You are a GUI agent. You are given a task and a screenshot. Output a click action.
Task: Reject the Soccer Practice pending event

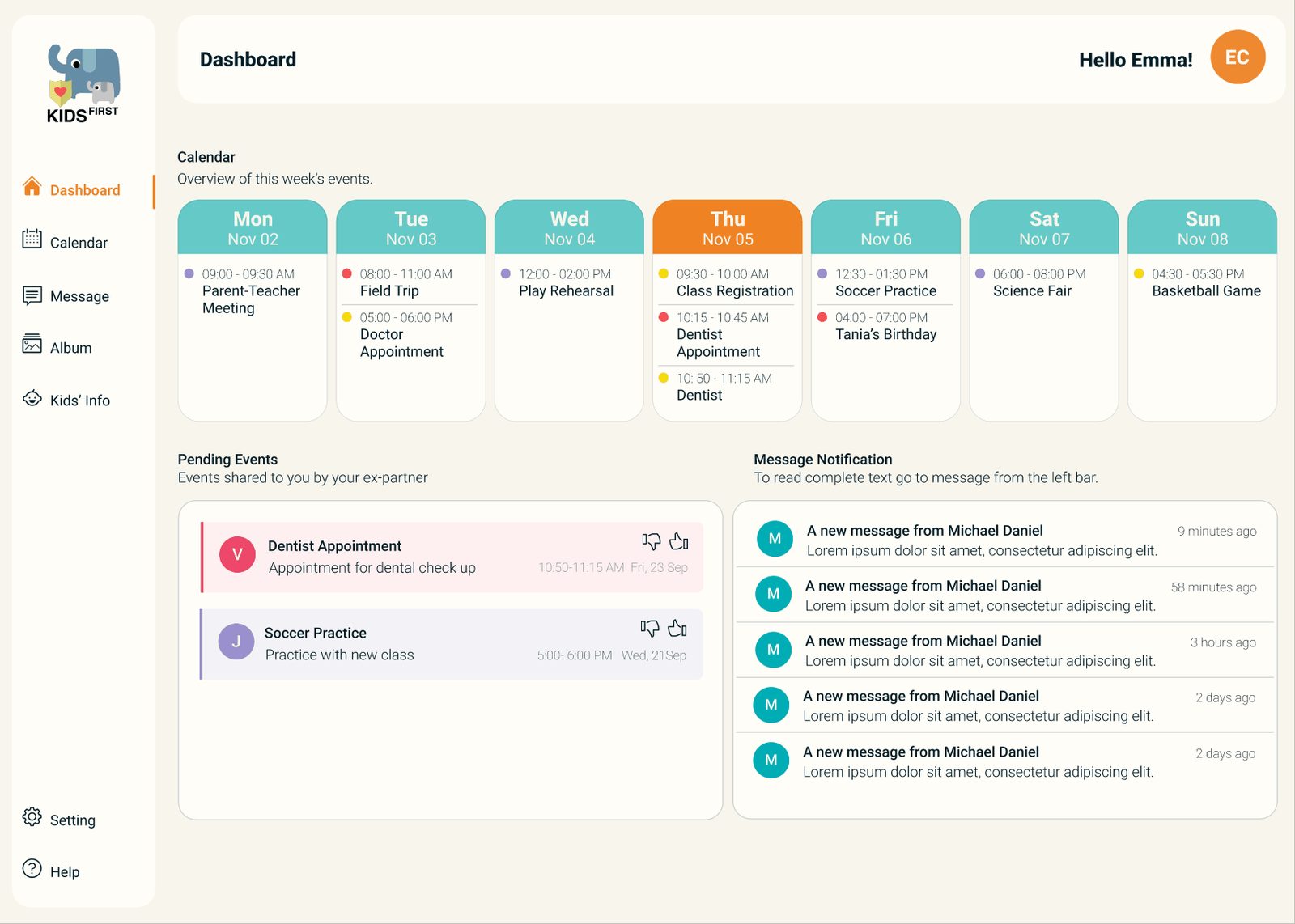click(x=650, y=629)
